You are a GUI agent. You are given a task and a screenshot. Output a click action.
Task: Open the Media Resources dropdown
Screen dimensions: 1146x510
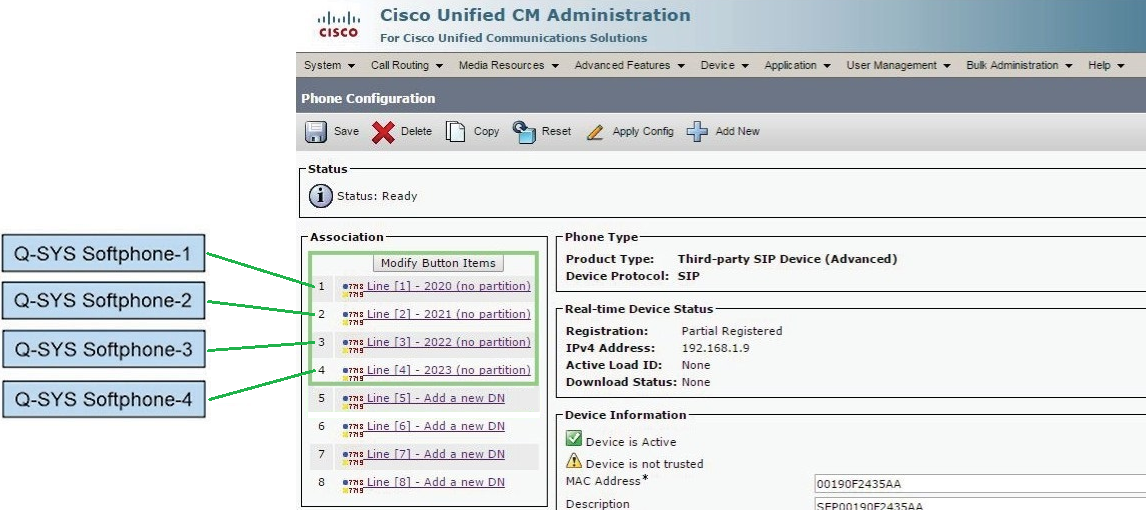pos(508,65)
